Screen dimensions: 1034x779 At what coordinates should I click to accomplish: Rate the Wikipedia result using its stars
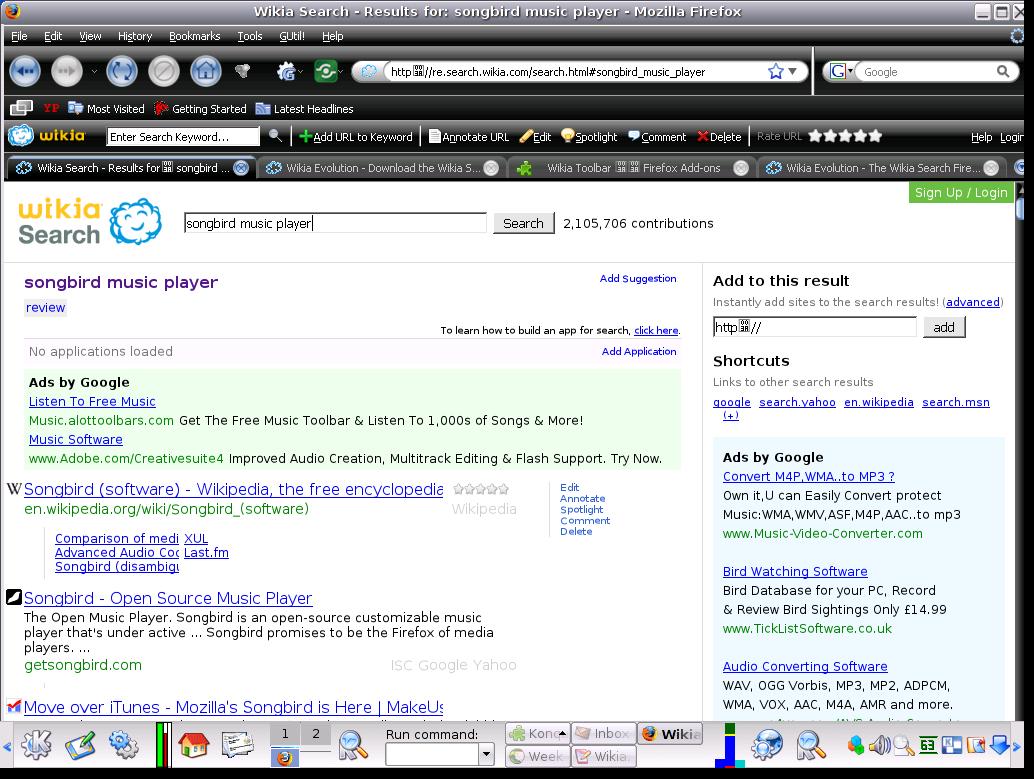[x=481, y=489]
